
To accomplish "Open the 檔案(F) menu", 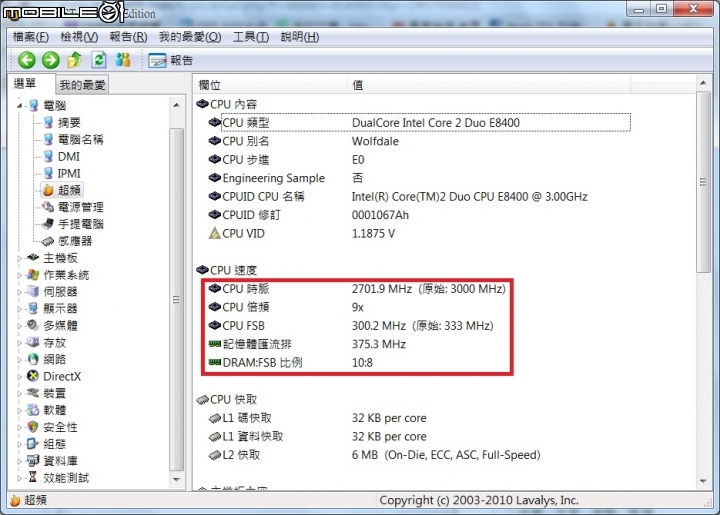I will tap(31, 37).
